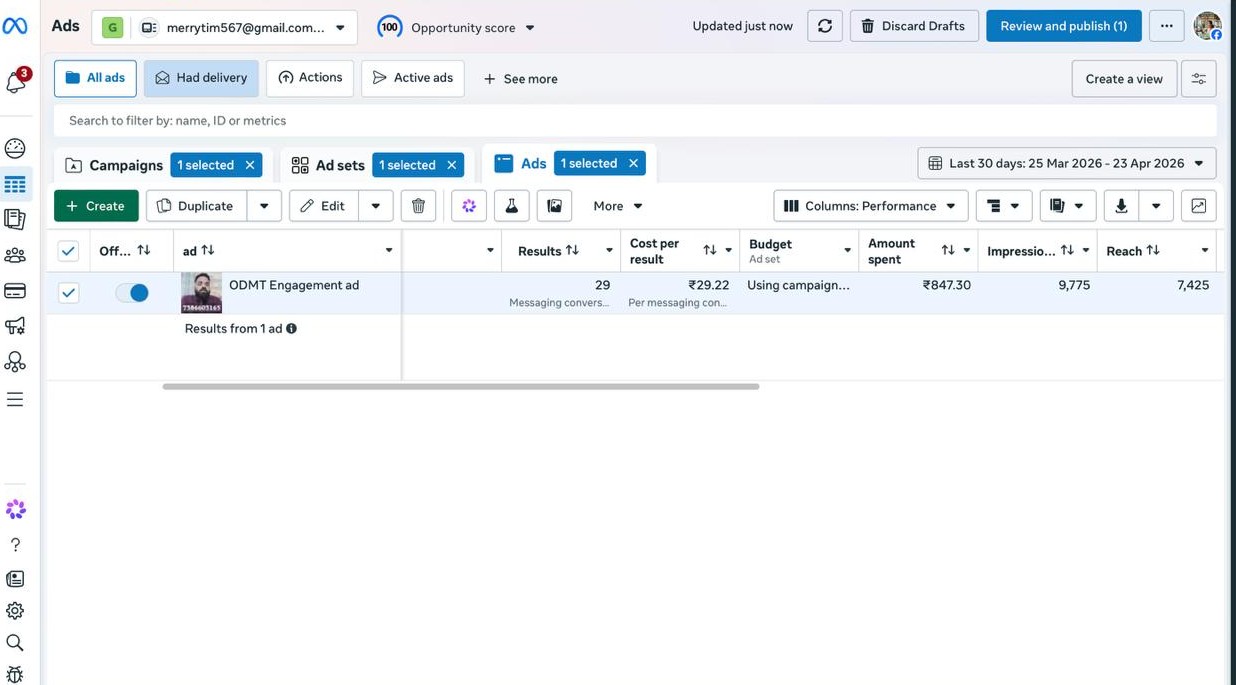Open Events manager icon in sidebar
Screen dimensions: 1236x685
tap(15, 361)
